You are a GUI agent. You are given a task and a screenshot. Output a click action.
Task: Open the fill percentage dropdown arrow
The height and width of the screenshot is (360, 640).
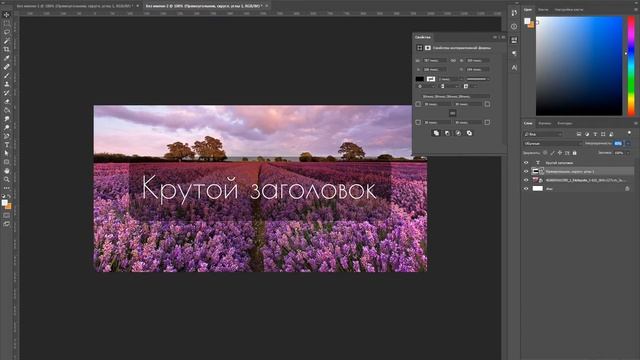(x=628, y=153)
